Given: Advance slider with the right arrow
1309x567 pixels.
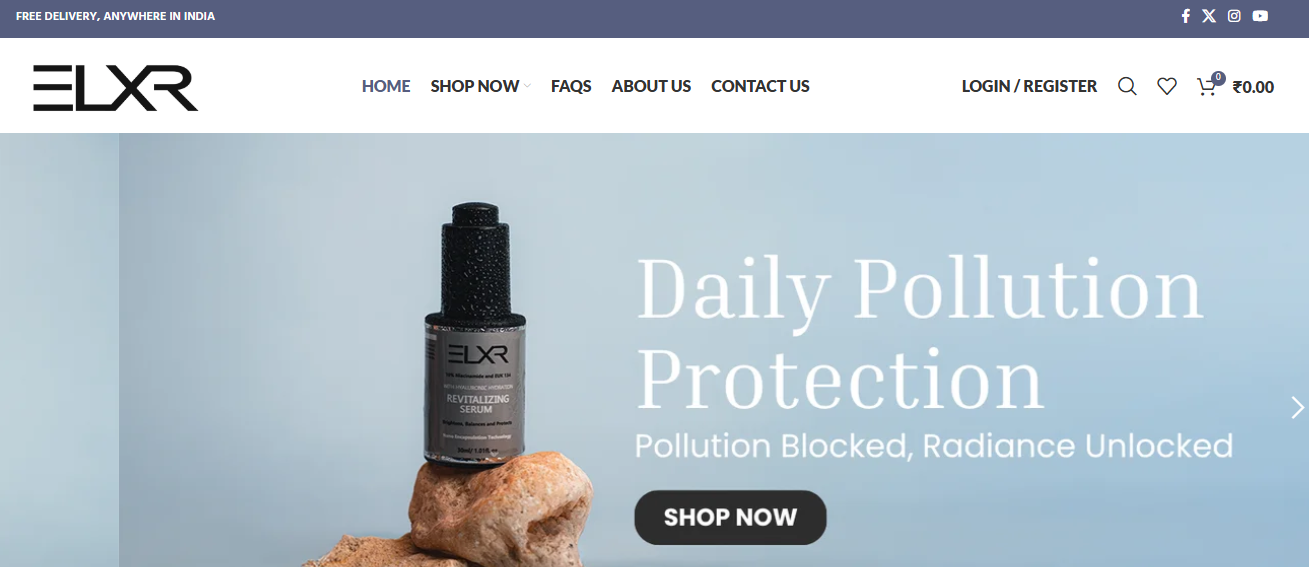Looking at the screenshot, I should click(x=1297, y=407).
